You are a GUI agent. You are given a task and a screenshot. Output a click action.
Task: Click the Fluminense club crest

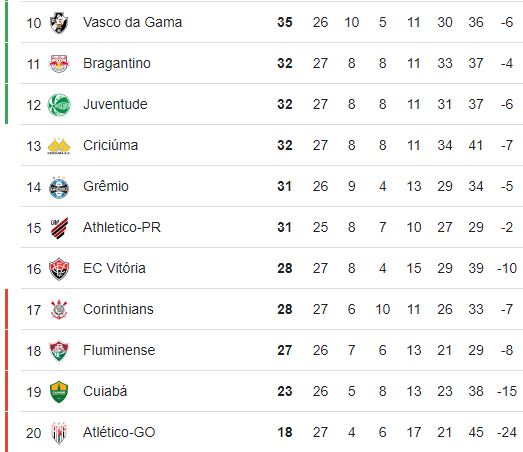coord(59,351)
